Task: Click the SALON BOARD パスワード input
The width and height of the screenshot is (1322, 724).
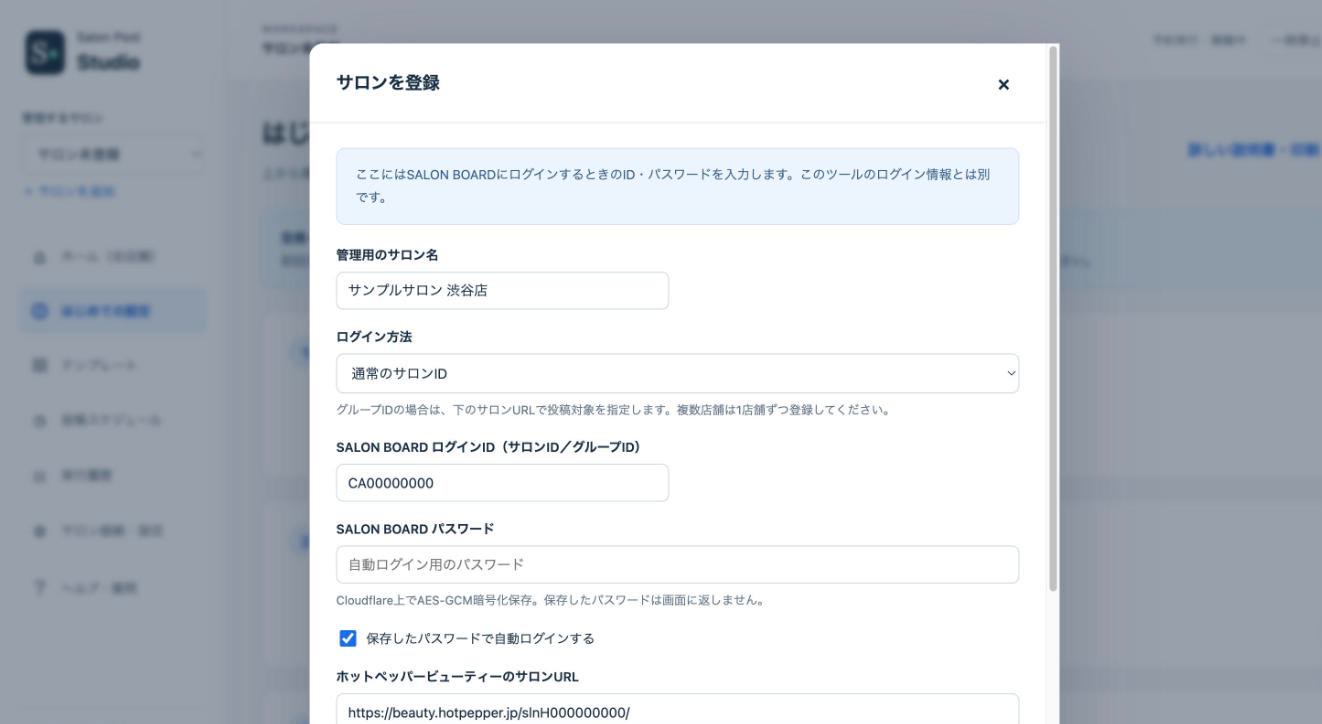Action: pos(677,565)
